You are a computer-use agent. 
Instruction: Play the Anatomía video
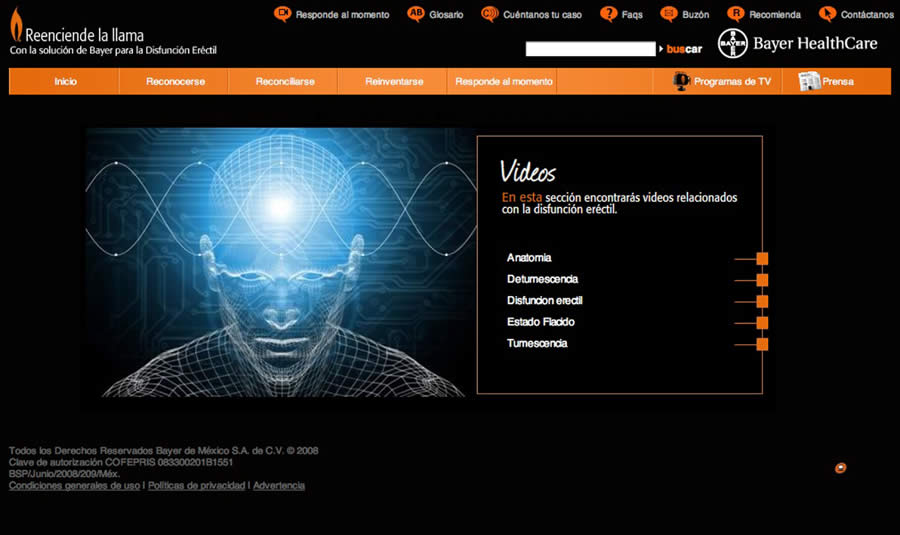(529, 258)
